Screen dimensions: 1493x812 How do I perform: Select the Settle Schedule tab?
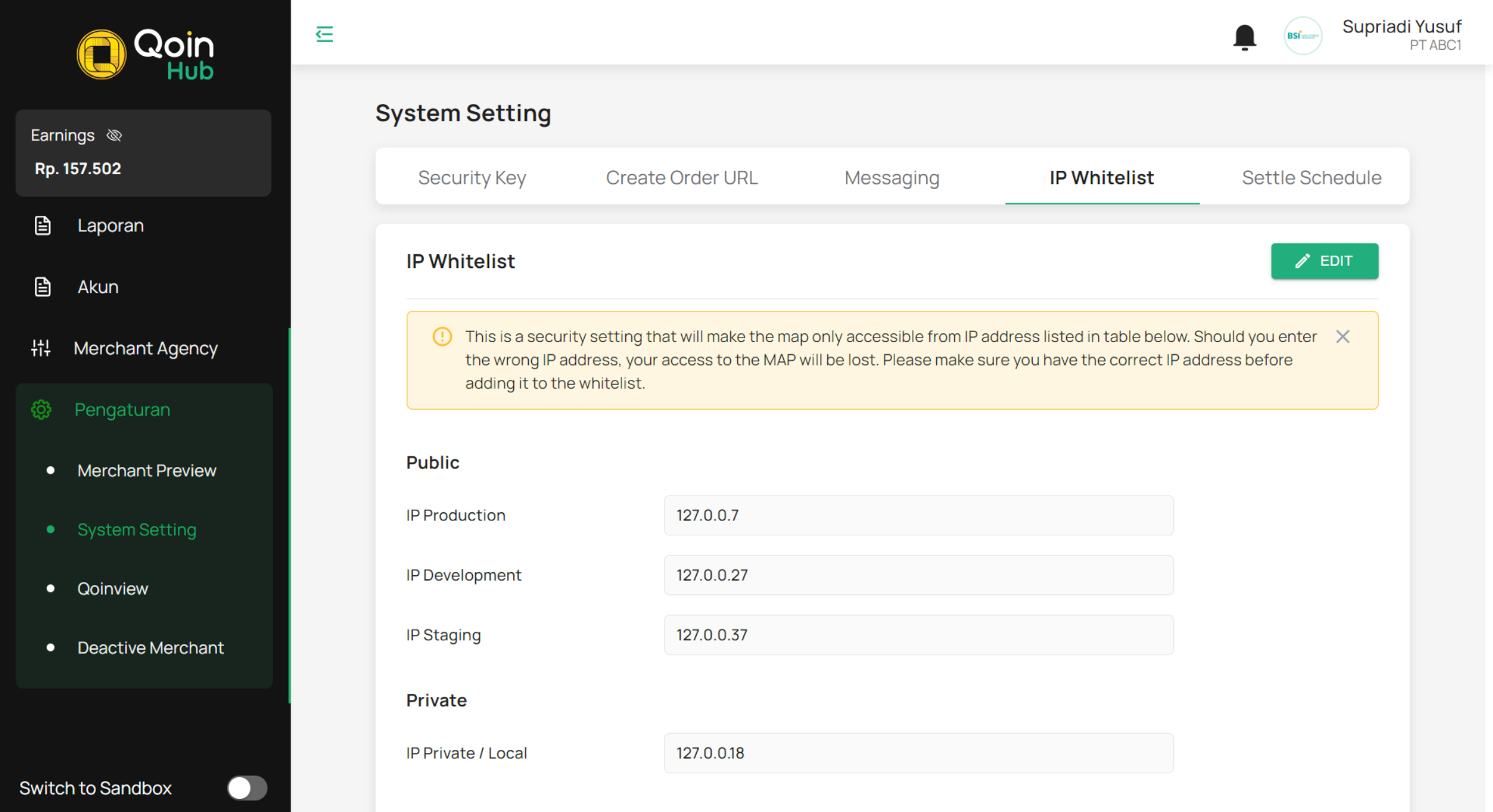[1311, 178]
